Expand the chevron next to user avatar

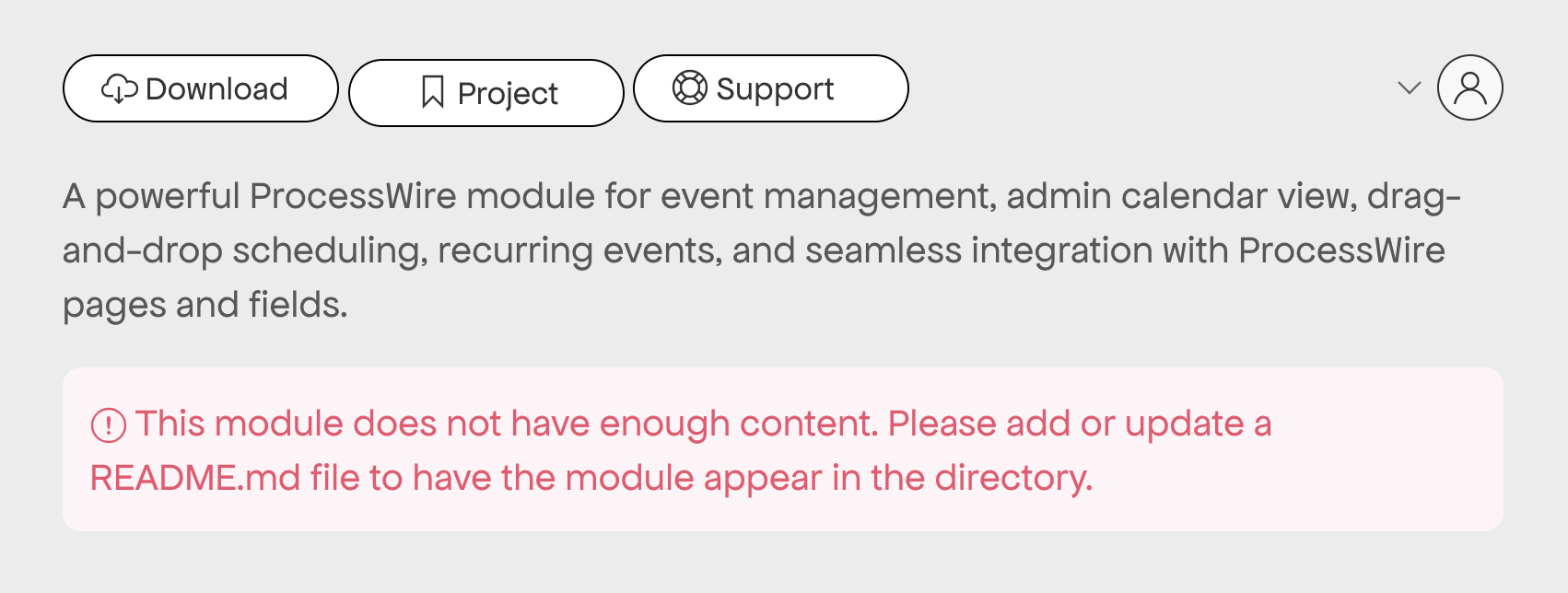[1409, 87]
